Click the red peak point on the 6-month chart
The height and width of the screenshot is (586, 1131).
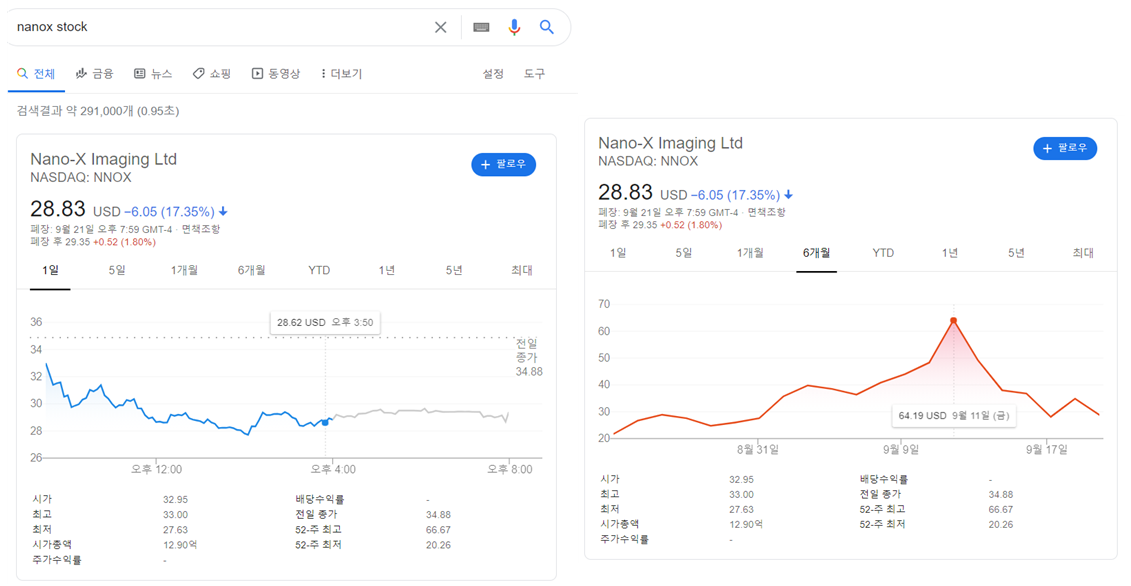954,320
